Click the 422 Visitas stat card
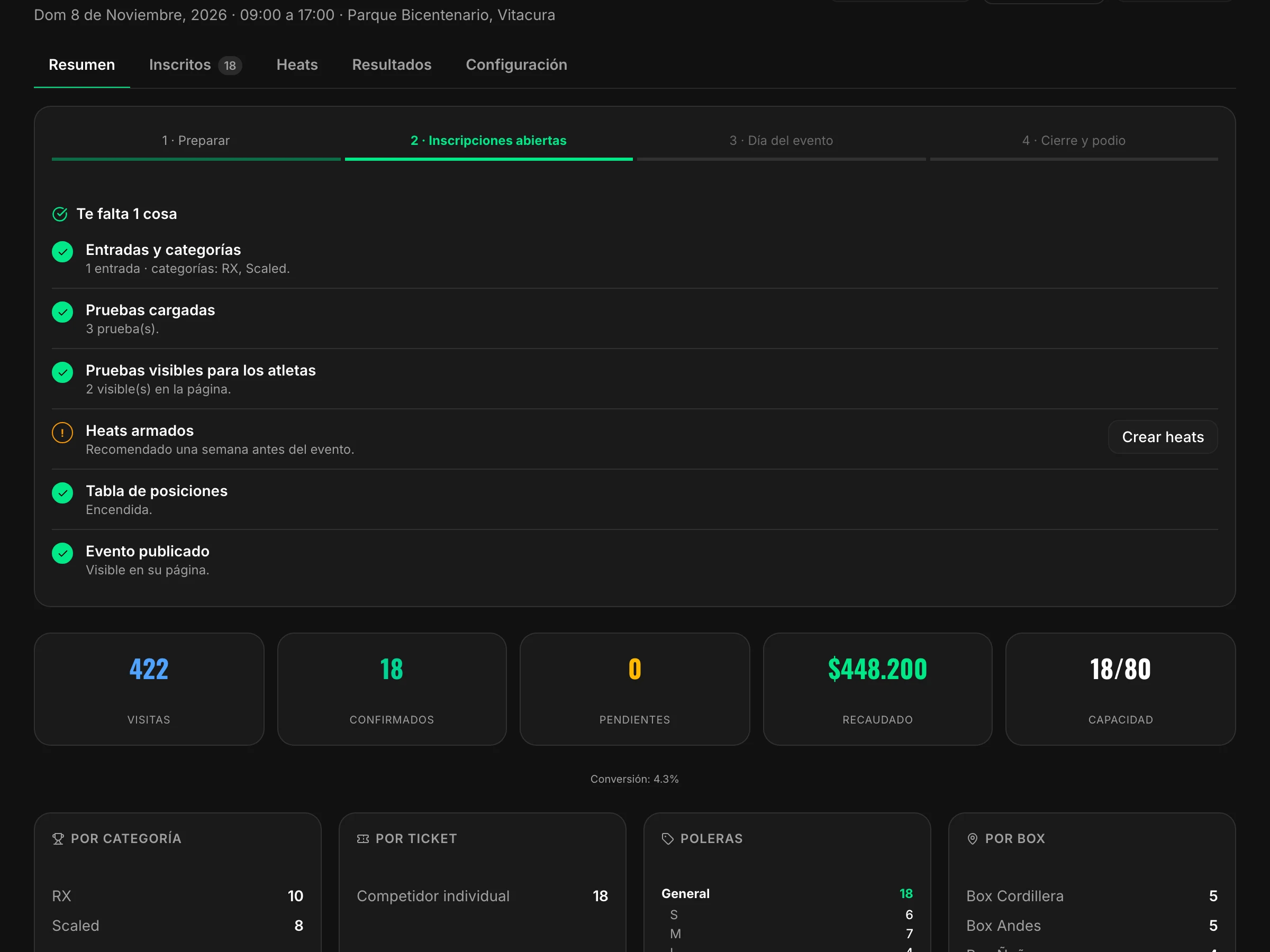This screenshot has height=952, width=1270. point(149,689)
